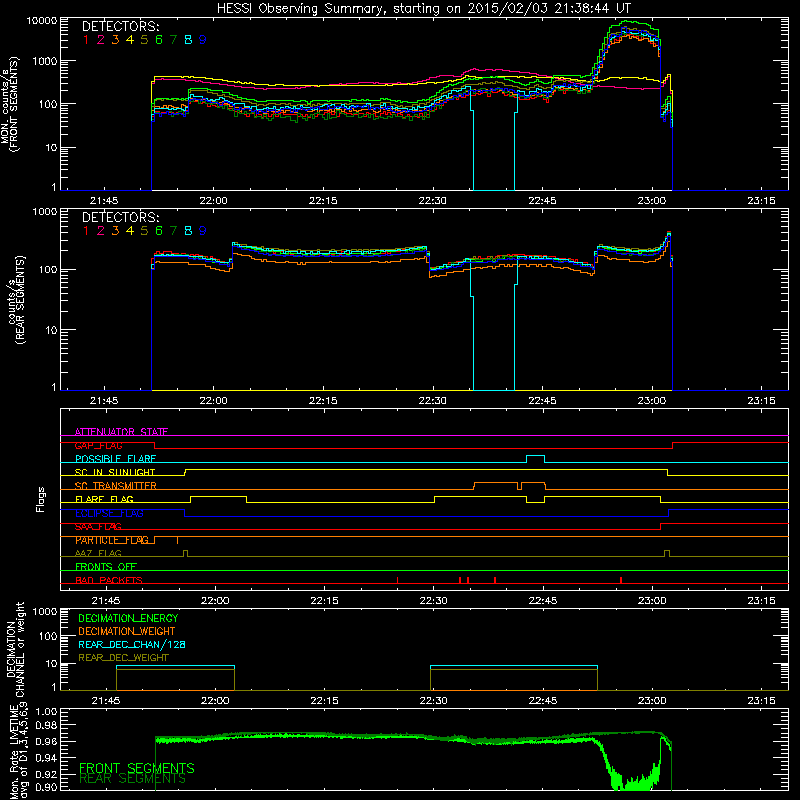Click the 0.92 tick on livetime axis
The height and width of the screenshot is (800, 800).
coord(46,774)
